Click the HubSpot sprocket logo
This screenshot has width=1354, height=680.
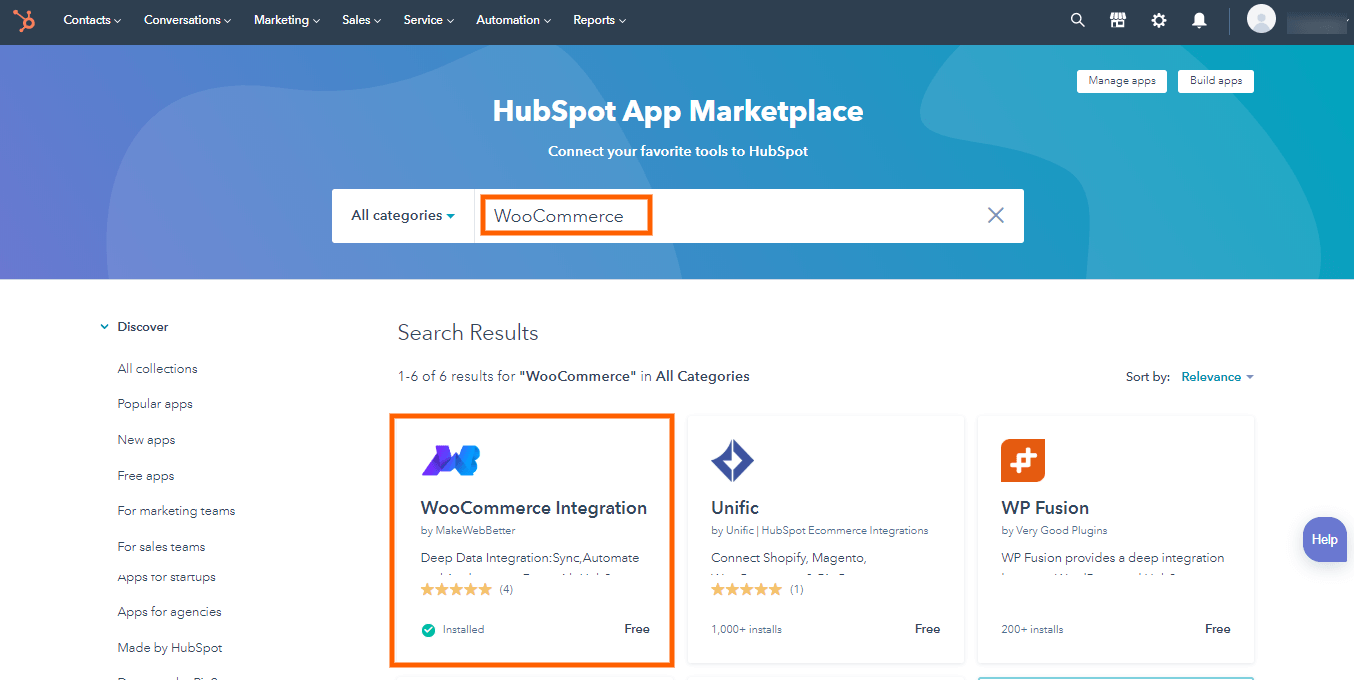[24, 20]
